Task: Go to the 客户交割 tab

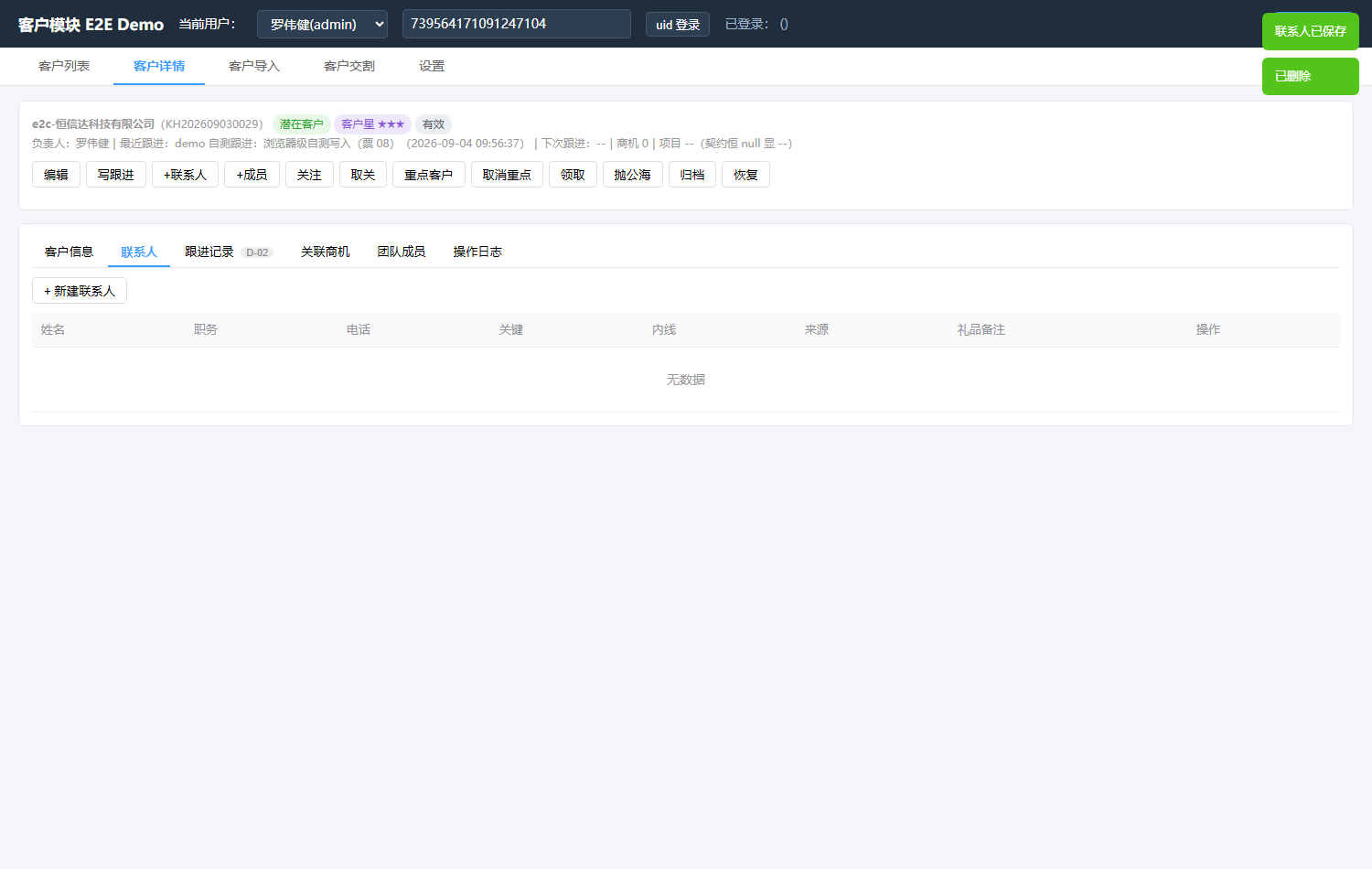Action: (349, 66)
